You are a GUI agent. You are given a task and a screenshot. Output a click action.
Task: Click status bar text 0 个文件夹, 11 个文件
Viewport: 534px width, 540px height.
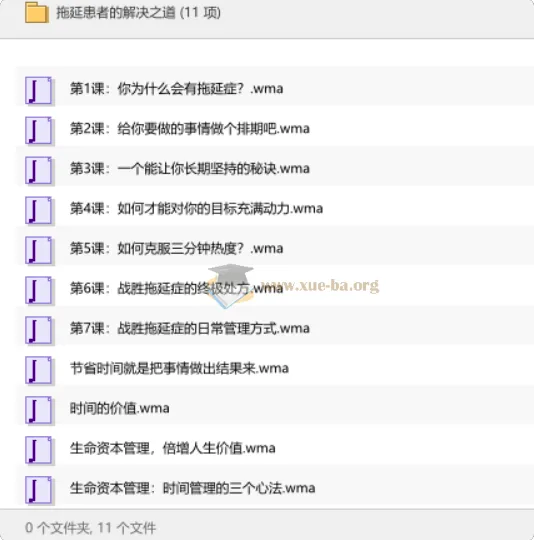91,528
